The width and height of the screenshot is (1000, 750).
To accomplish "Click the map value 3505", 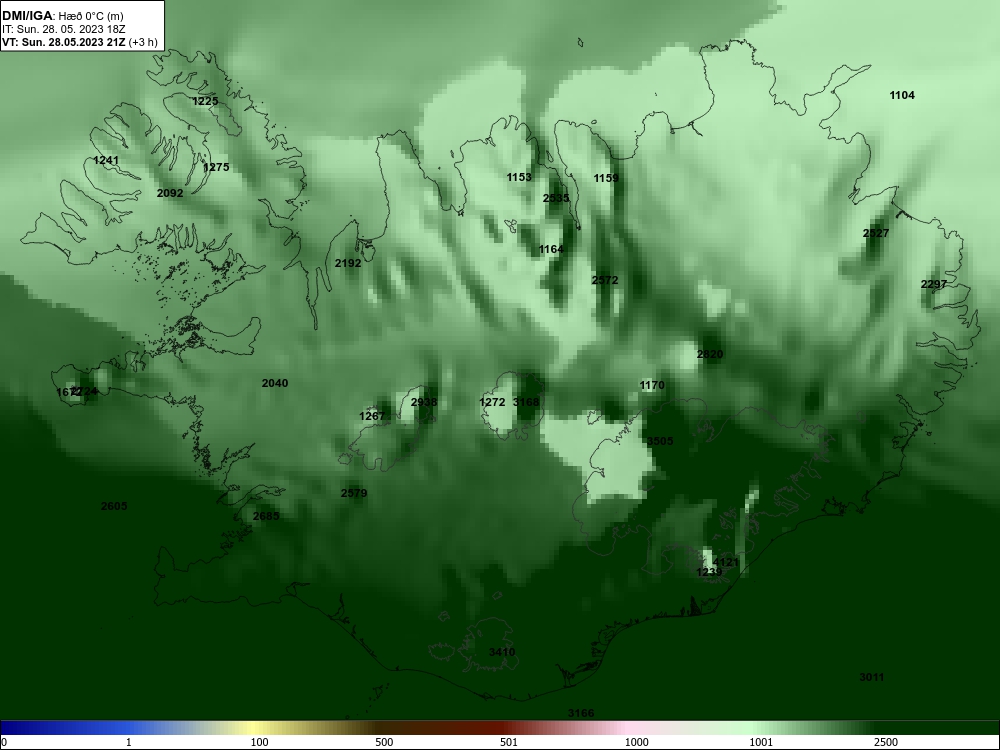I will click(660, 441).
